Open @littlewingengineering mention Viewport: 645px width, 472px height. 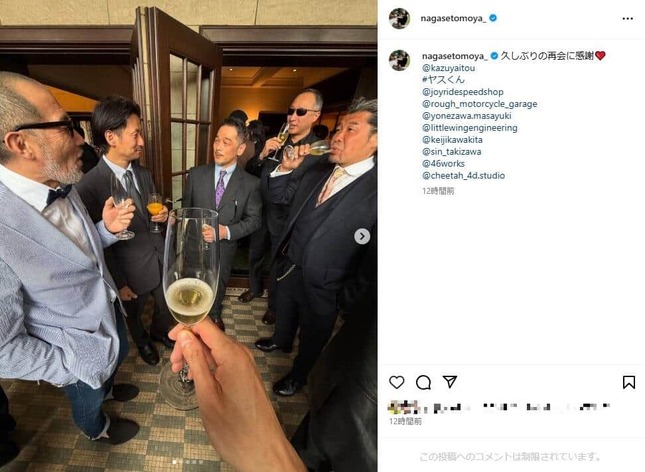pos(468,128)
